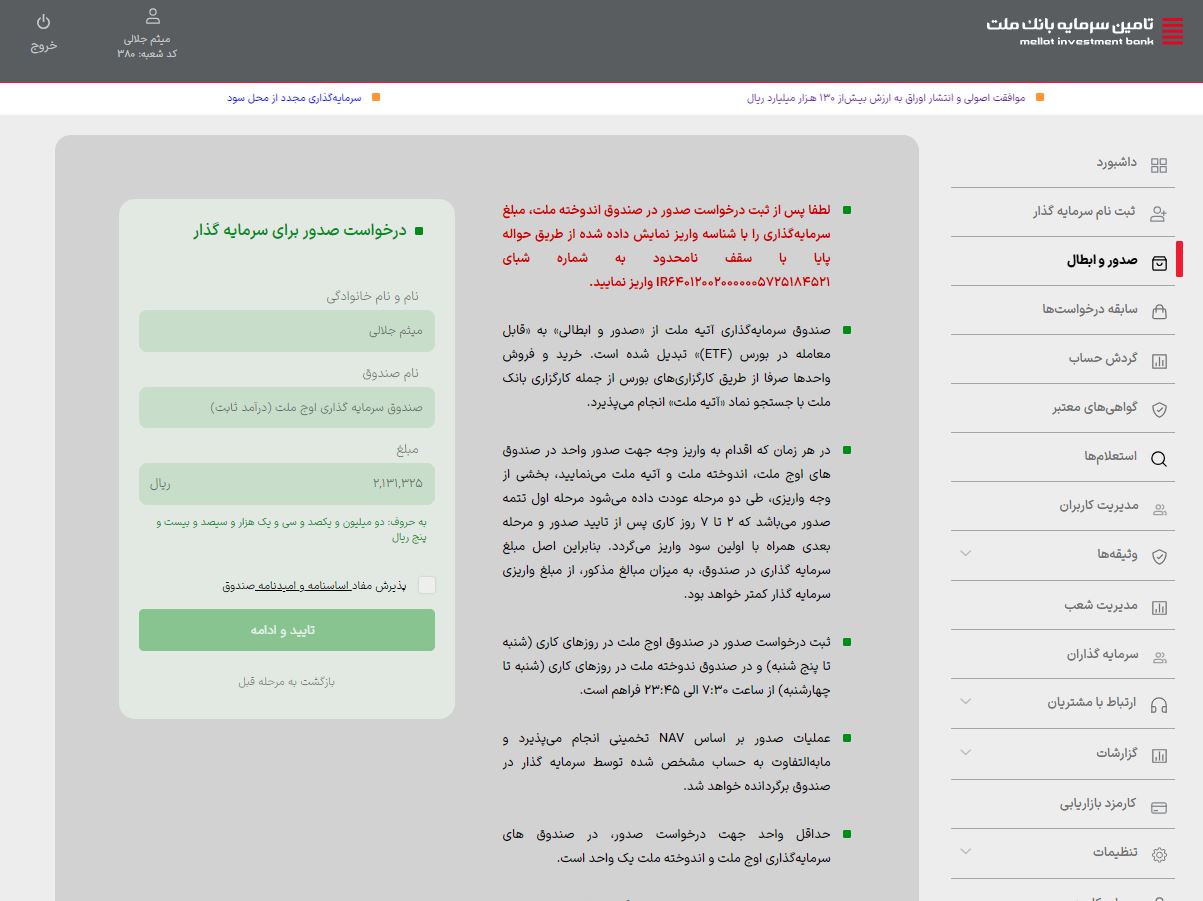Click the گردش حساب chart icon
Image resolution: width=1203 pixels, height=901 pixels.
tap(1159, 361)
